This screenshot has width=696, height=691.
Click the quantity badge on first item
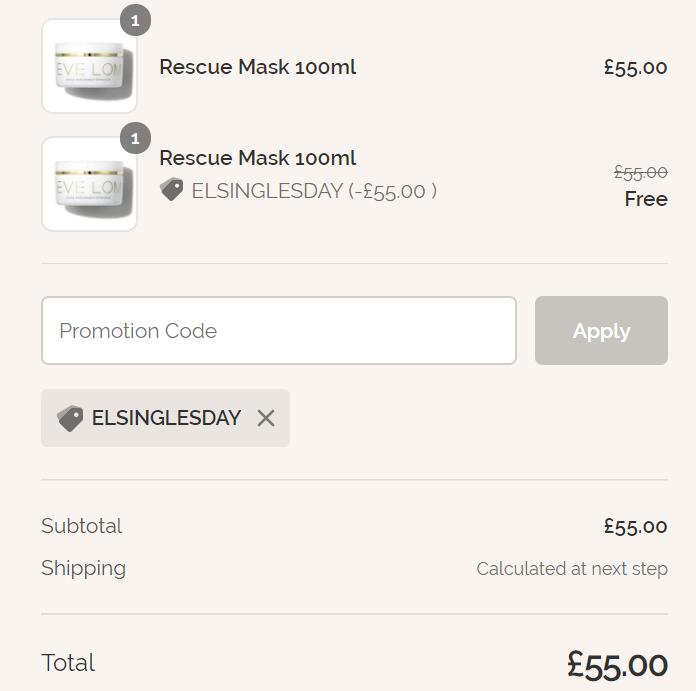[135, 20]
